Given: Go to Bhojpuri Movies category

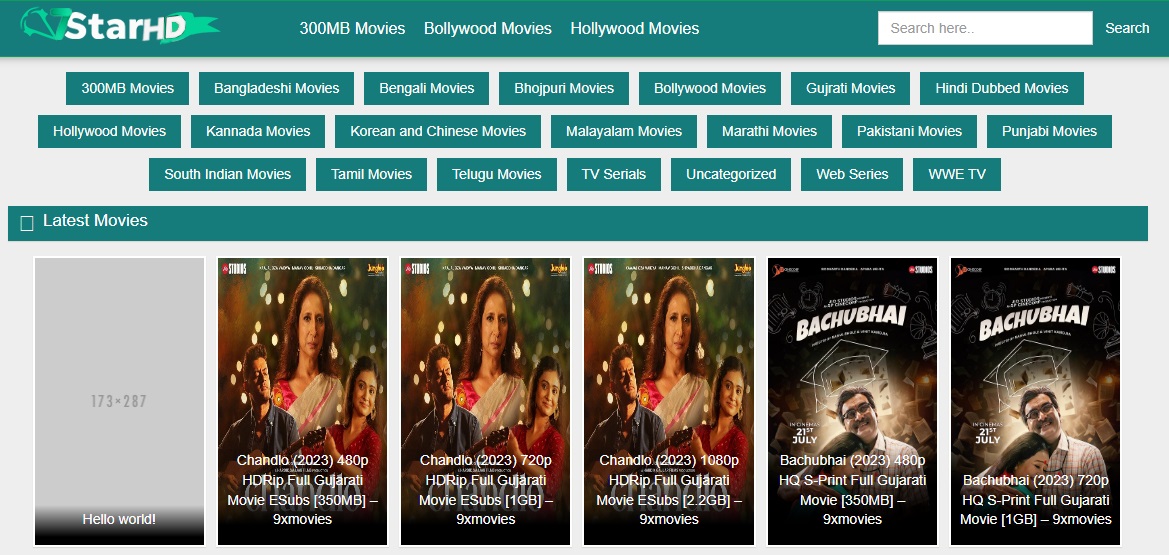Looking at the screenshot, I should coord(564,88).
